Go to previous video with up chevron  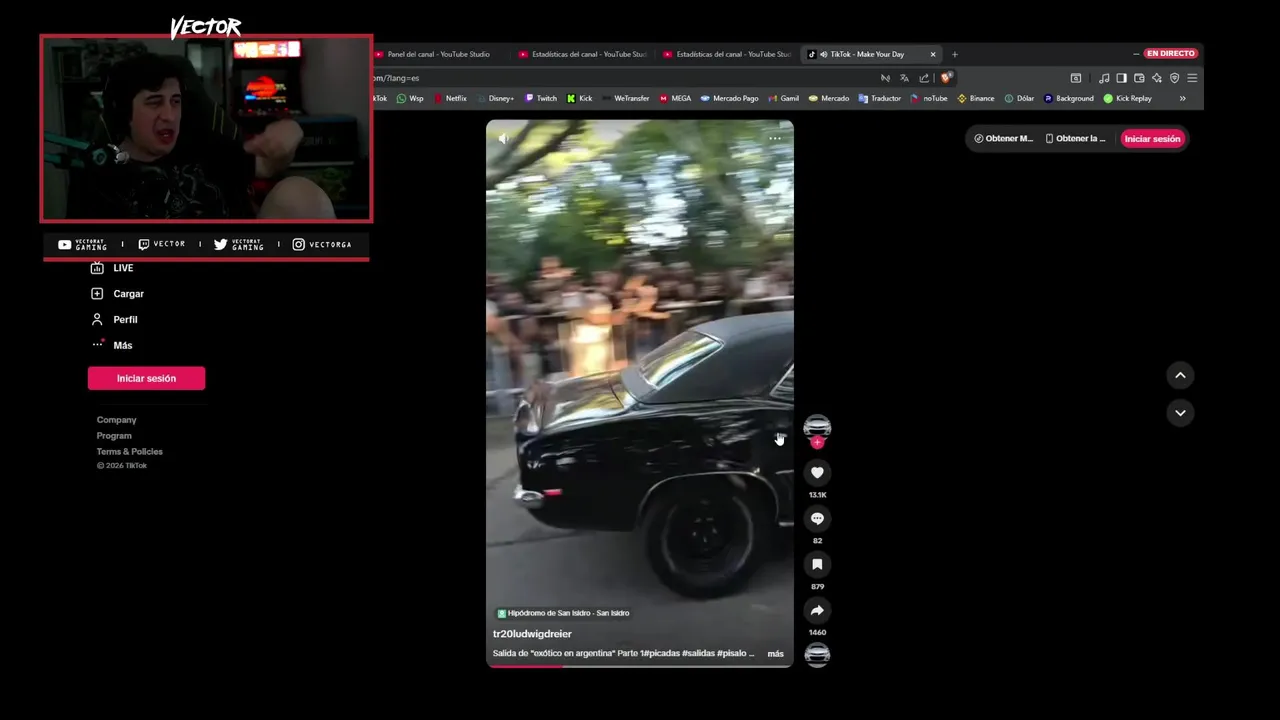pos(1180,375)
